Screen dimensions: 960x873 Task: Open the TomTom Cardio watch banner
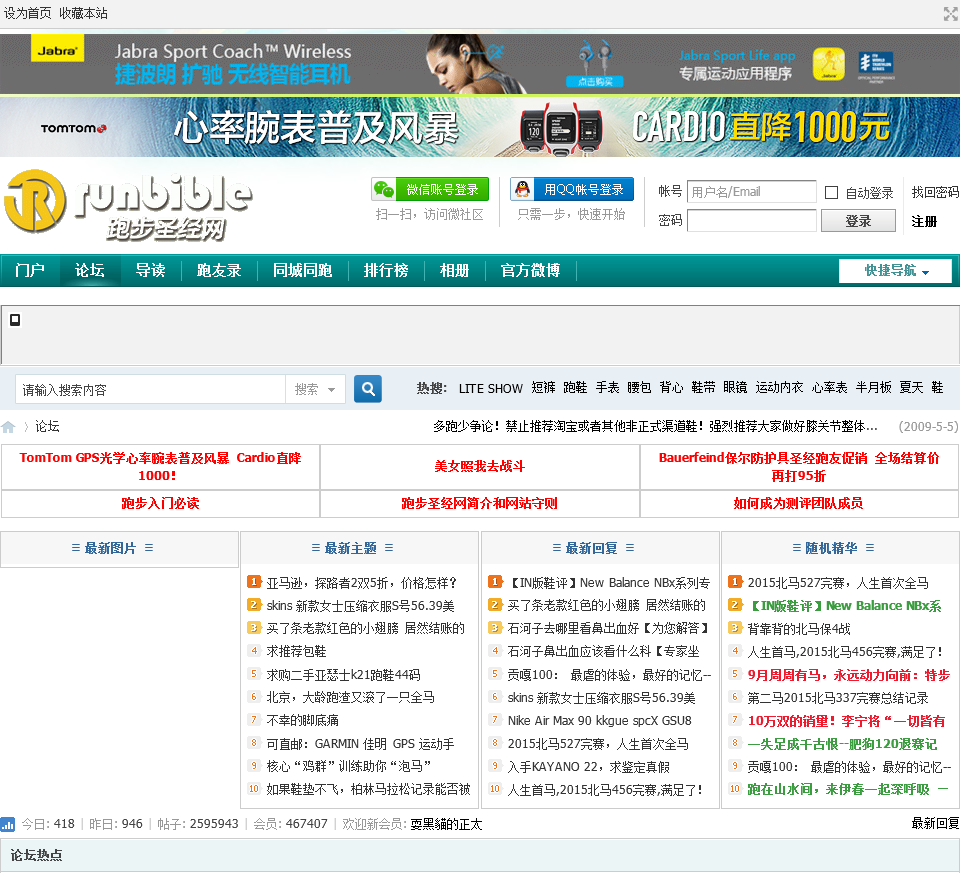pos(480,127)
